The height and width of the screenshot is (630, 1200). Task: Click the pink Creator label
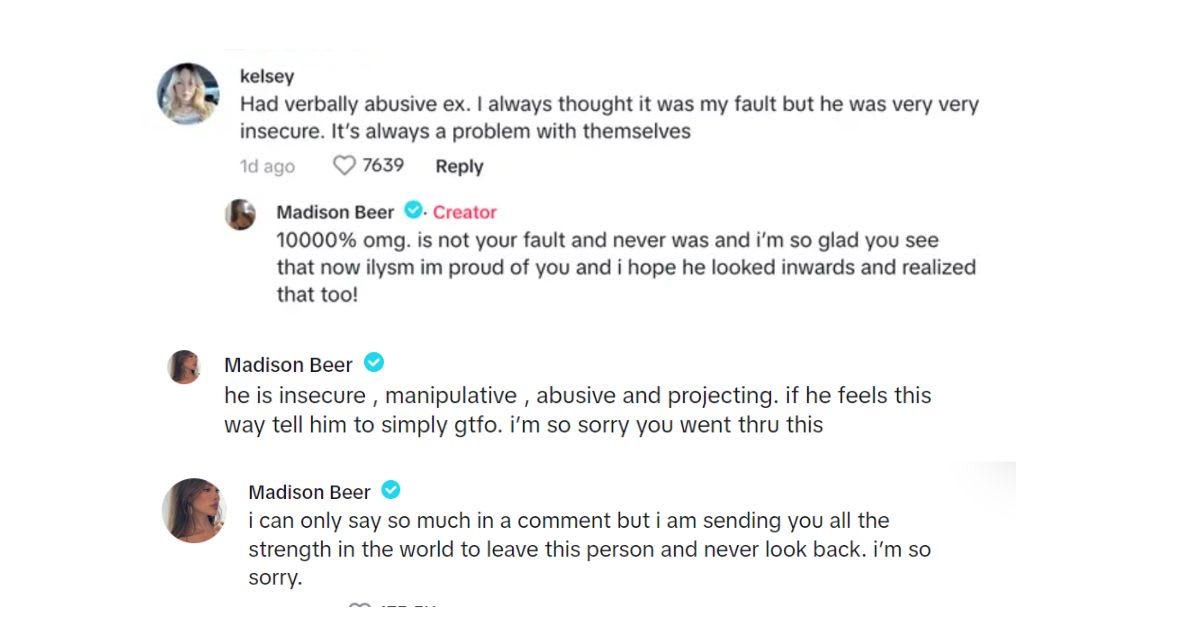click(x=464, y=212)
